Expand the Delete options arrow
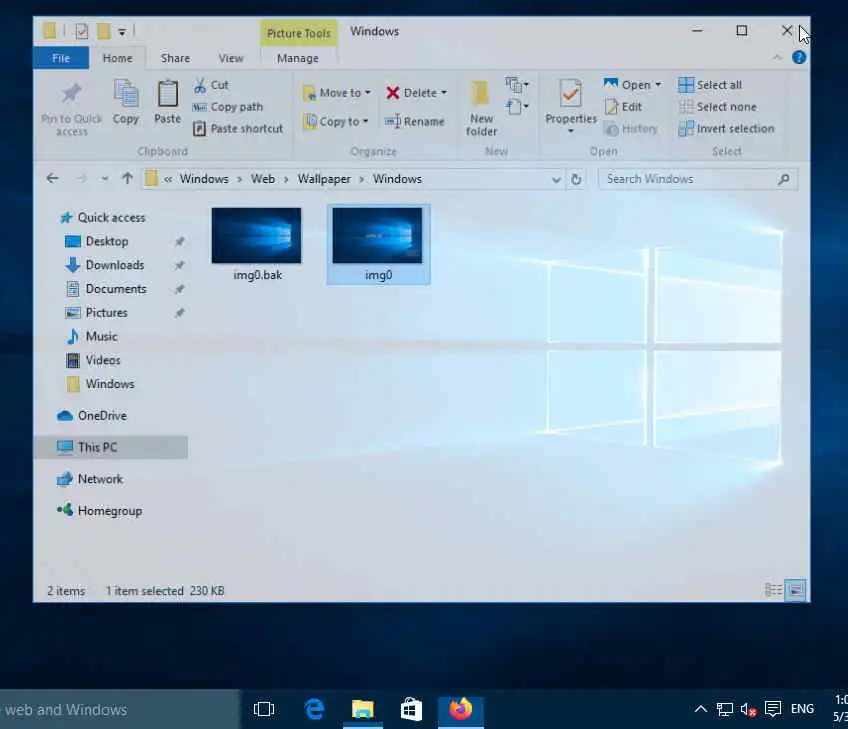848x729 pixels. pyautogui.click(x=444, y=93)
